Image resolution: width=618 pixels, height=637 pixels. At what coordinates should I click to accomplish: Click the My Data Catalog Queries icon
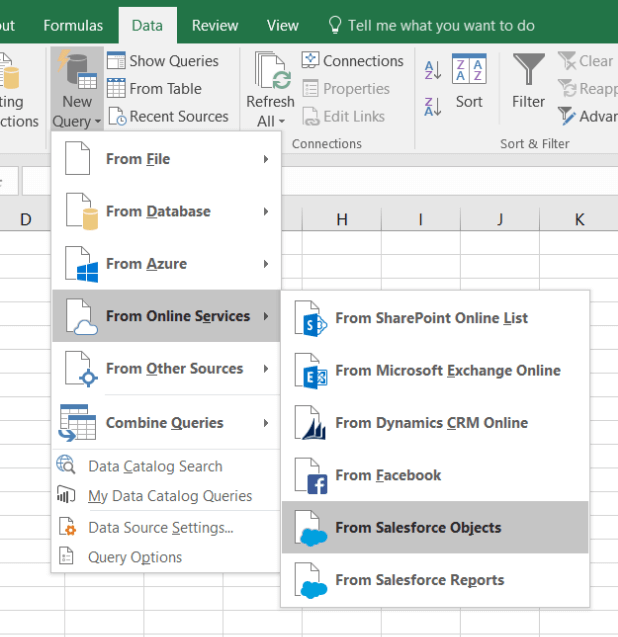click(66, 495)
